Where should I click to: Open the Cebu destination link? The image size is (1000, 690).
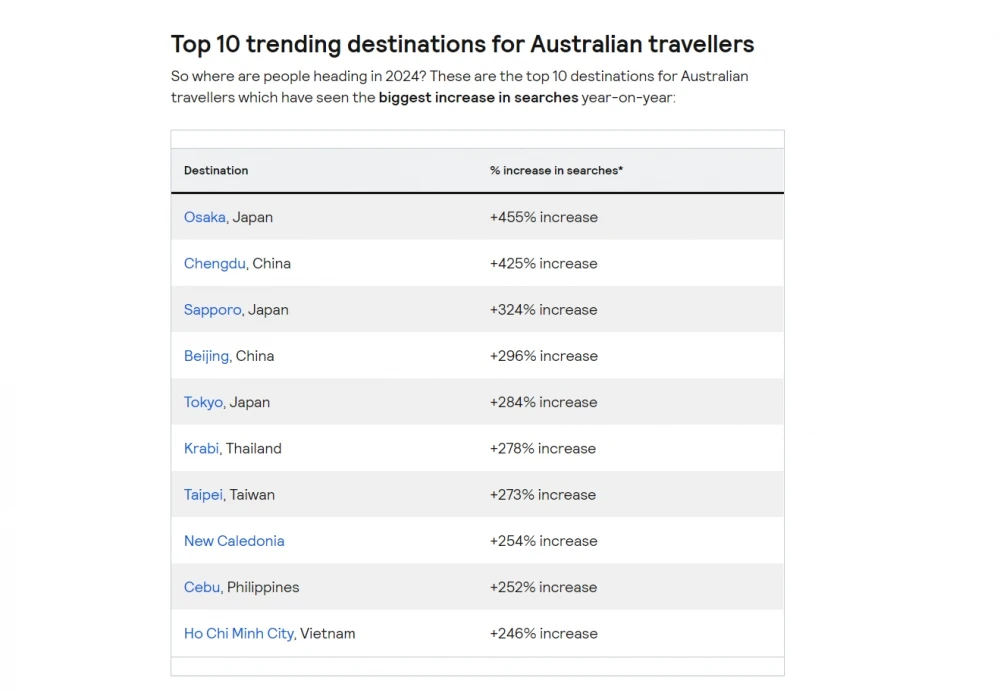pyautogui.click(x=202, y=587)
